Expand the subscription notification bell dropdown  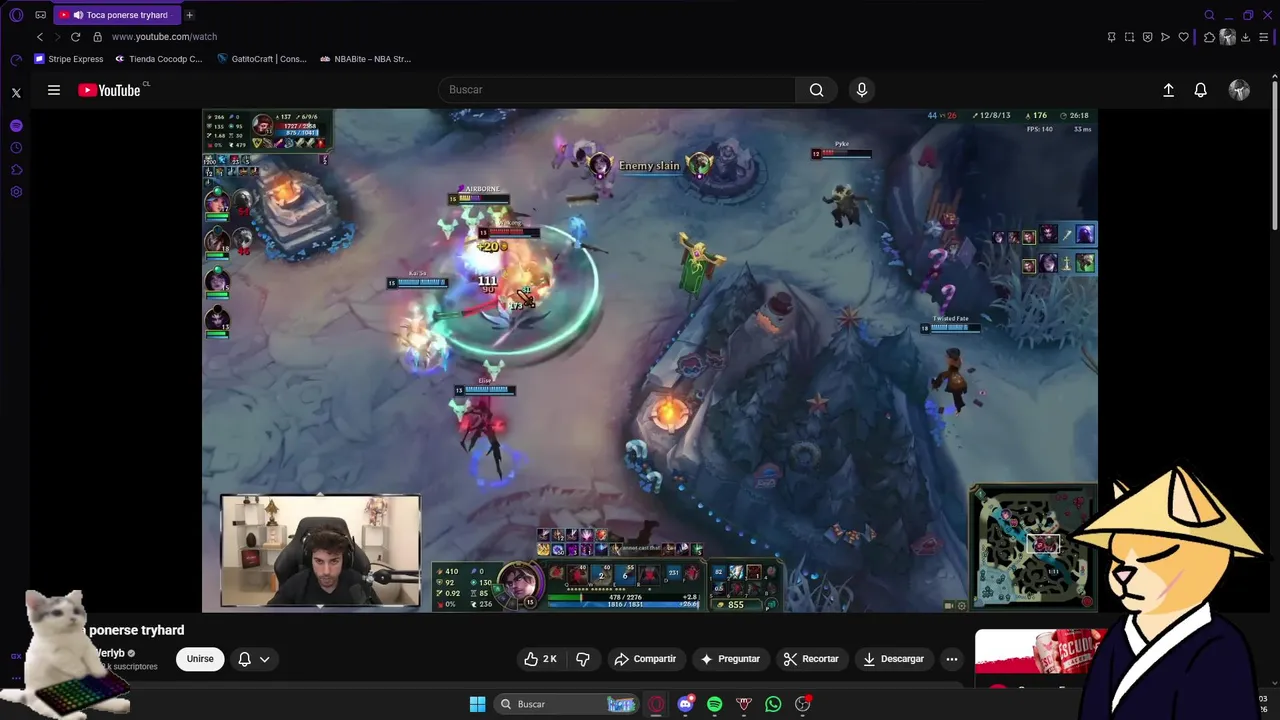tap(254, 659)
